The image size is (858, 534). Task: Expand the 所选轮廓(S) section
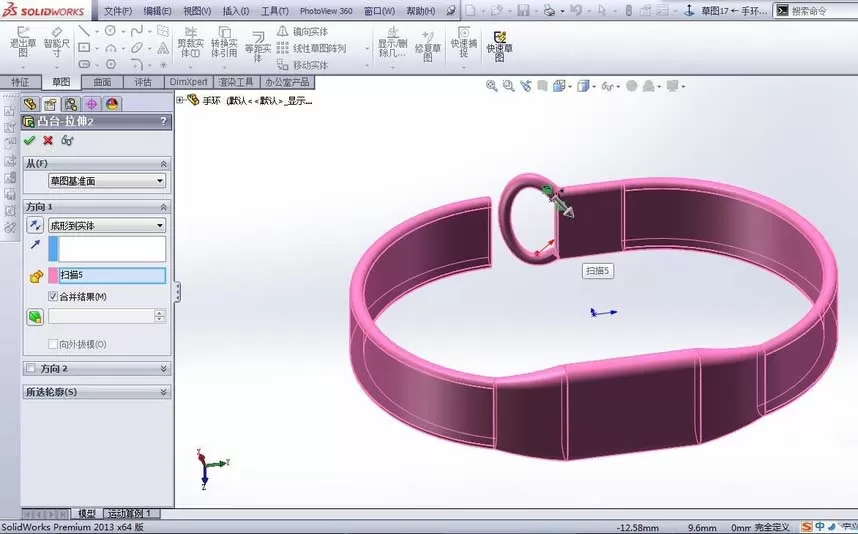(97, 392)
